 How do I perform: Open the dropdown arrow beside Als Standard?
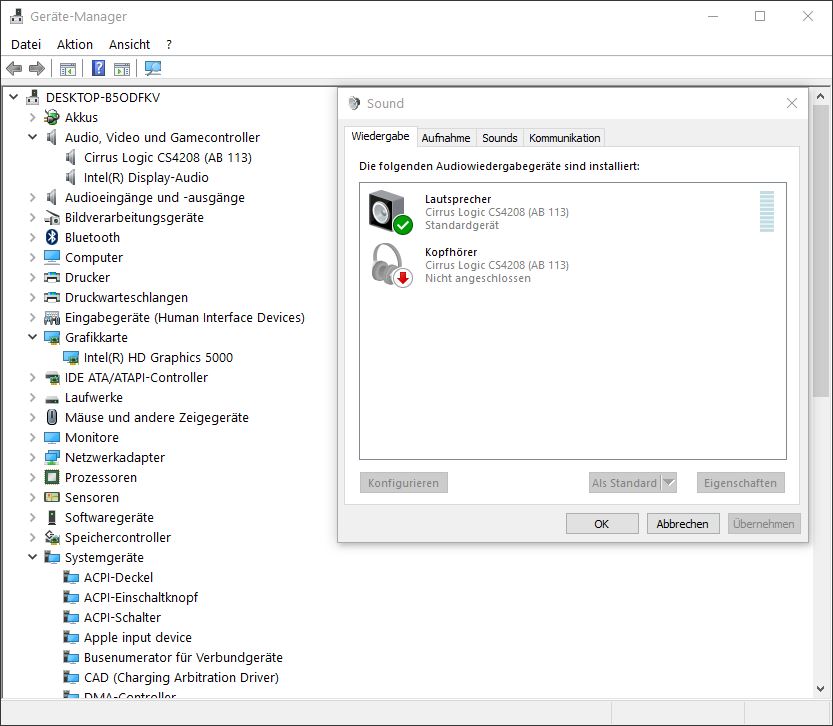[x=669, y=483]
